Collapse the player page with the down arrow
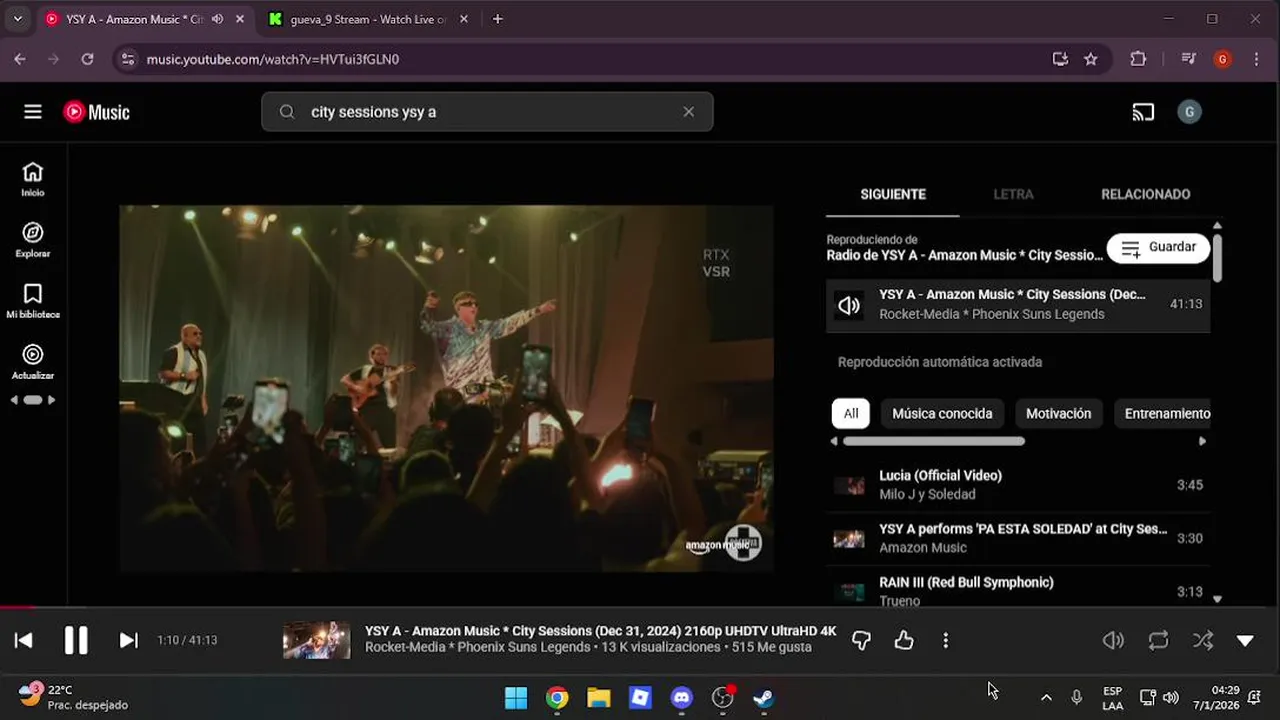 pyautogui.click(x=1245, y=640)
